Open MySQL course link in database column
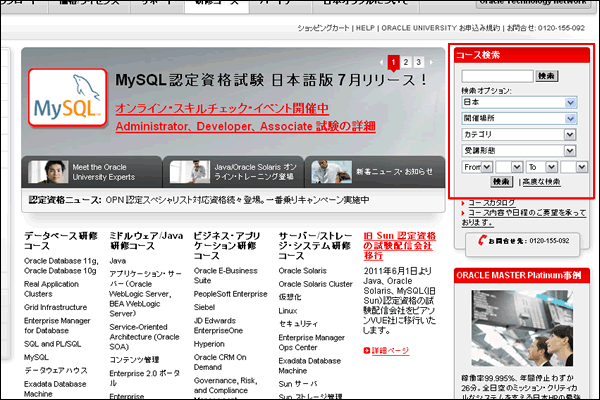 point(36,357)
